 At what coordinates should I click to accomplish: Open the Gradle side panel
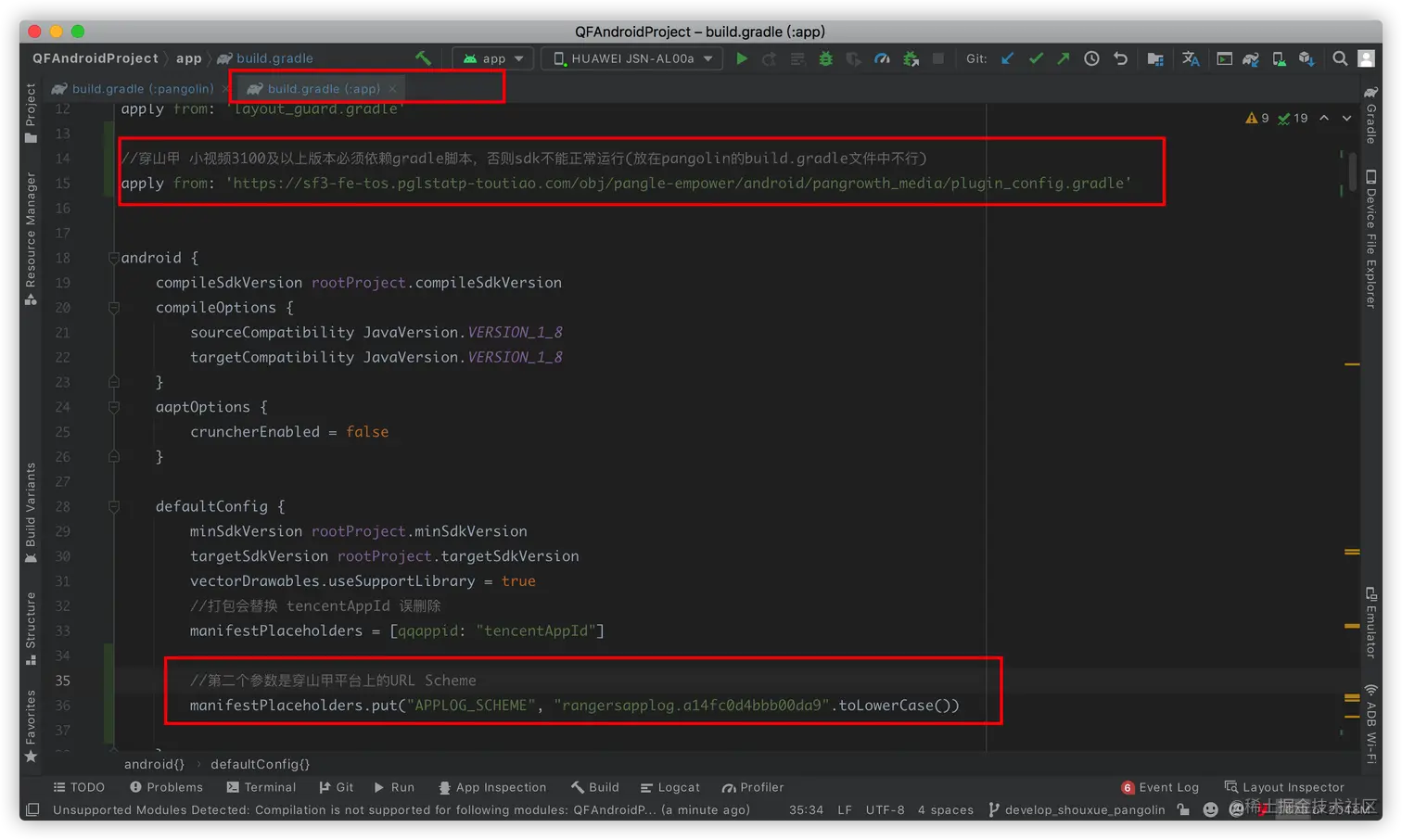1370,115
